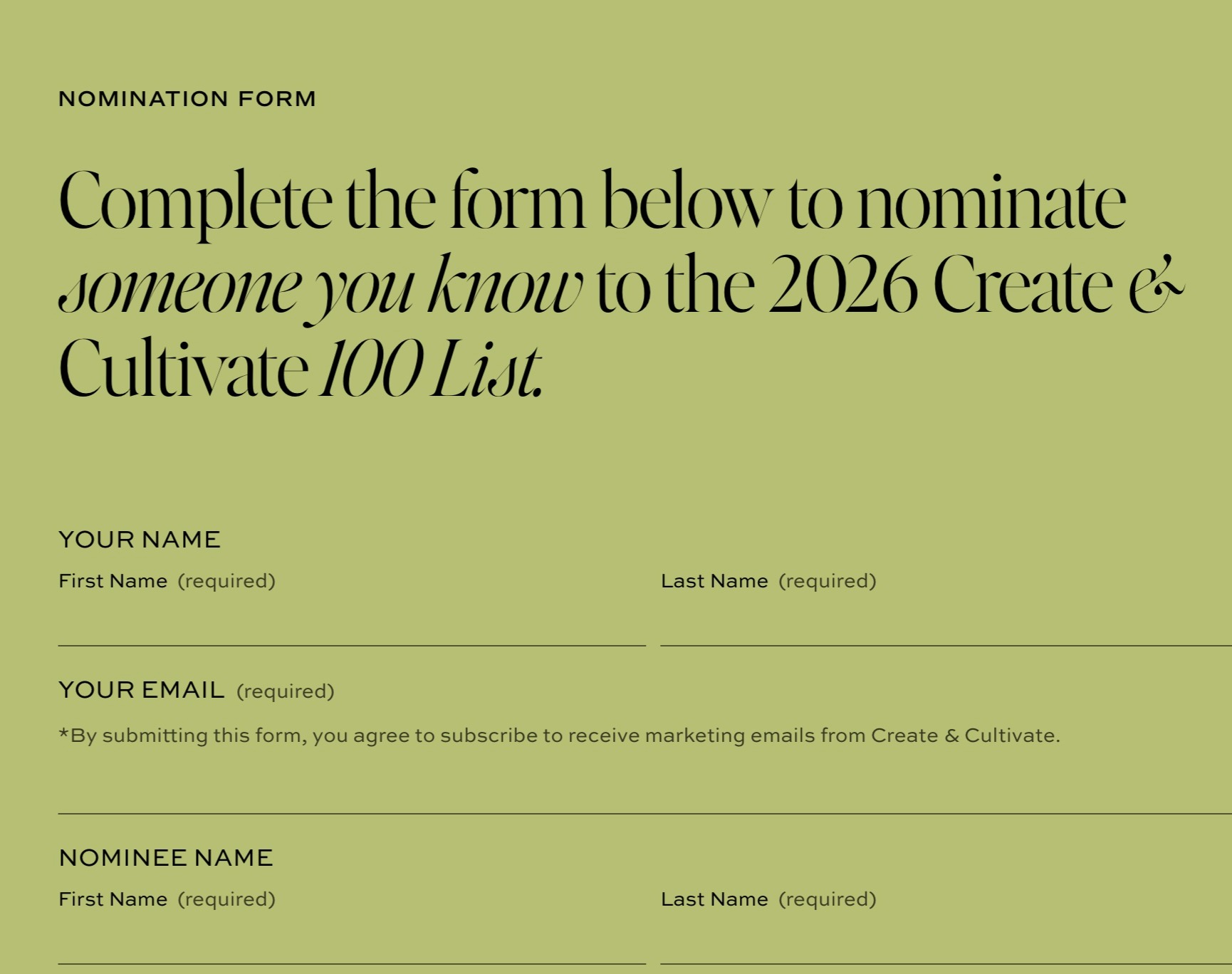
Task: Click the required label beside YOUR EMAIL
Action: click(x=286, y=691)
